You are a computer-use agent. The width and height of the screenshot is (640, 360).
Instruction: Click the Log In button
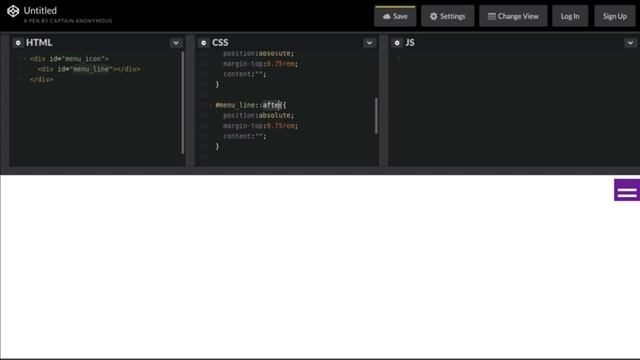570,16
